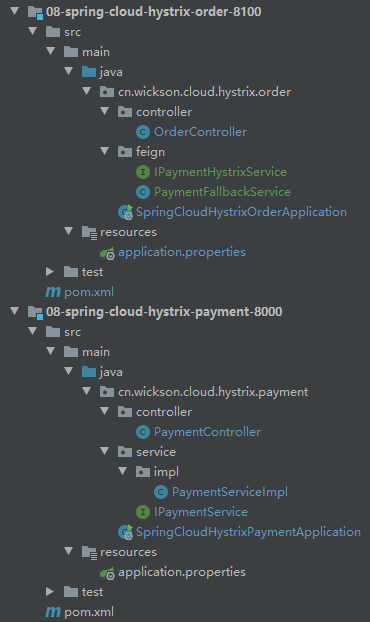This screenshot has height=622, width=370.
Task: Click IPaymentService interface icon
Action: click(143, 512)
